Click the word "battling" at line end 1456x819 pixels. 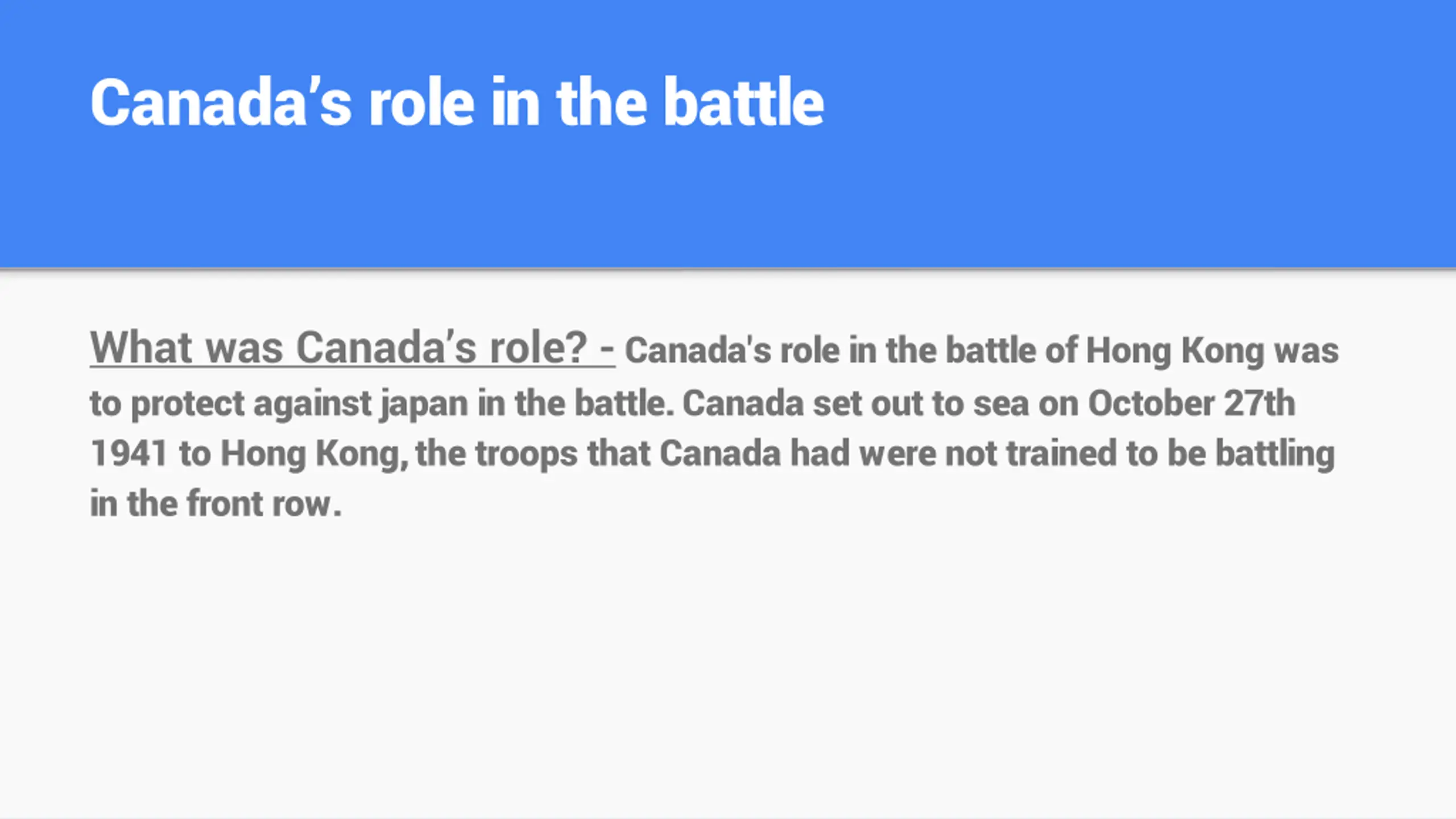1275,455
